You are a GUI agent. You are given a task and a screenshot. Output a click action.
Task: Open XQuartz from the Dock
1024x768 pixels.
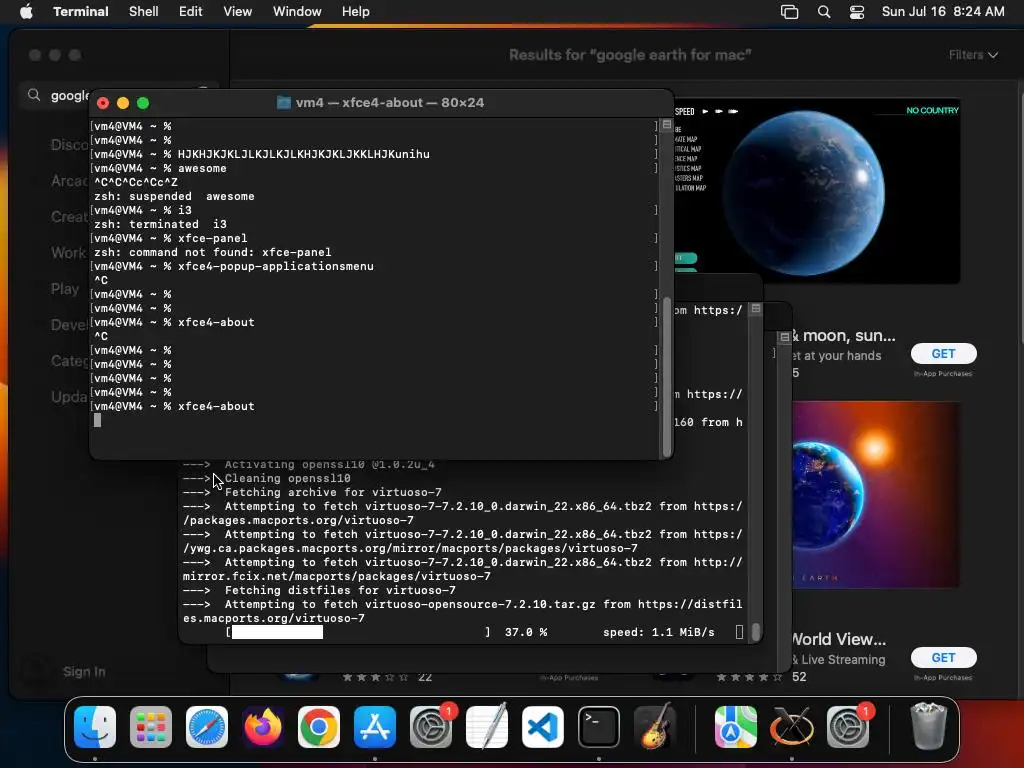point(792,726)
